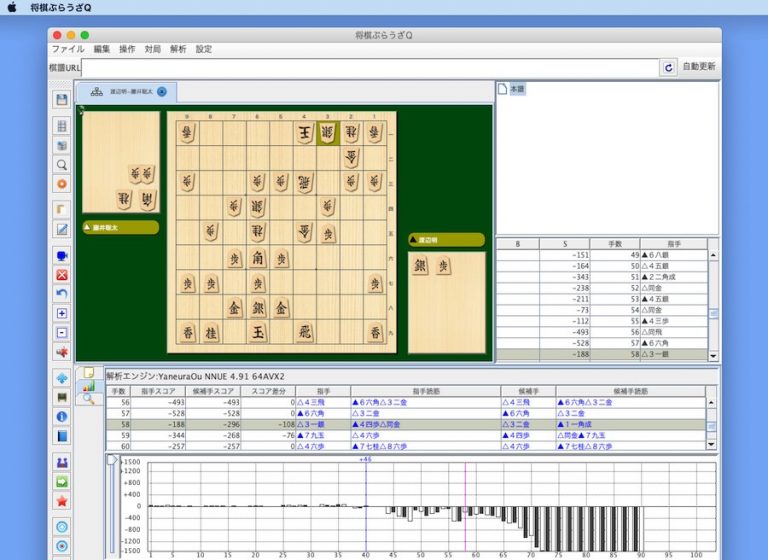Click the magnifying glass search icon
Image resolution: width=768 pixels, height=560 pixels.
pos(62,165)
